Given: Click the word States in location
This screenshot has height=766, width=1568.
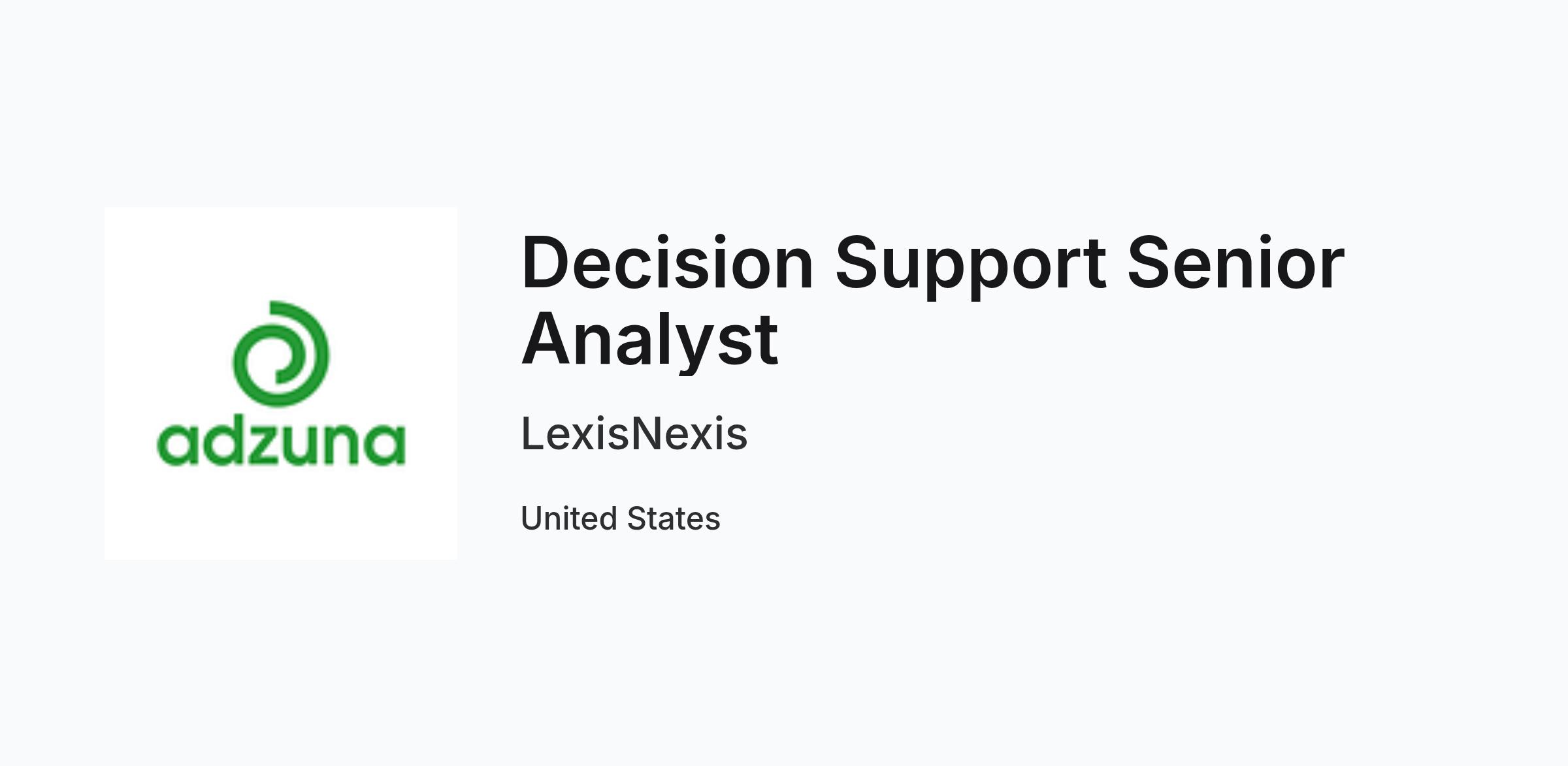Looking at the screenshot, I should coord(674,519).
